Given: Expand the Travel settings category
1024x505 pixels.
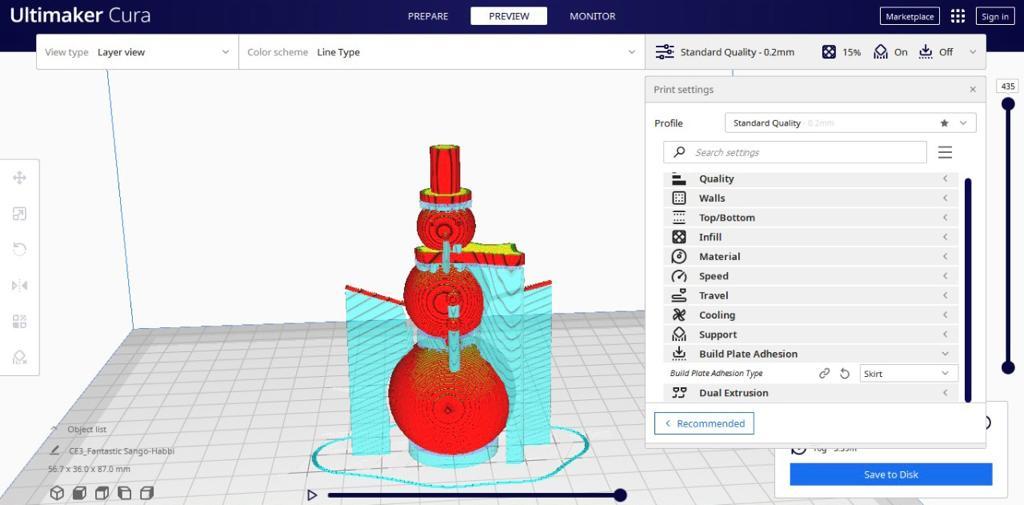Looking at the screenshot, I should tap(810, 295).
